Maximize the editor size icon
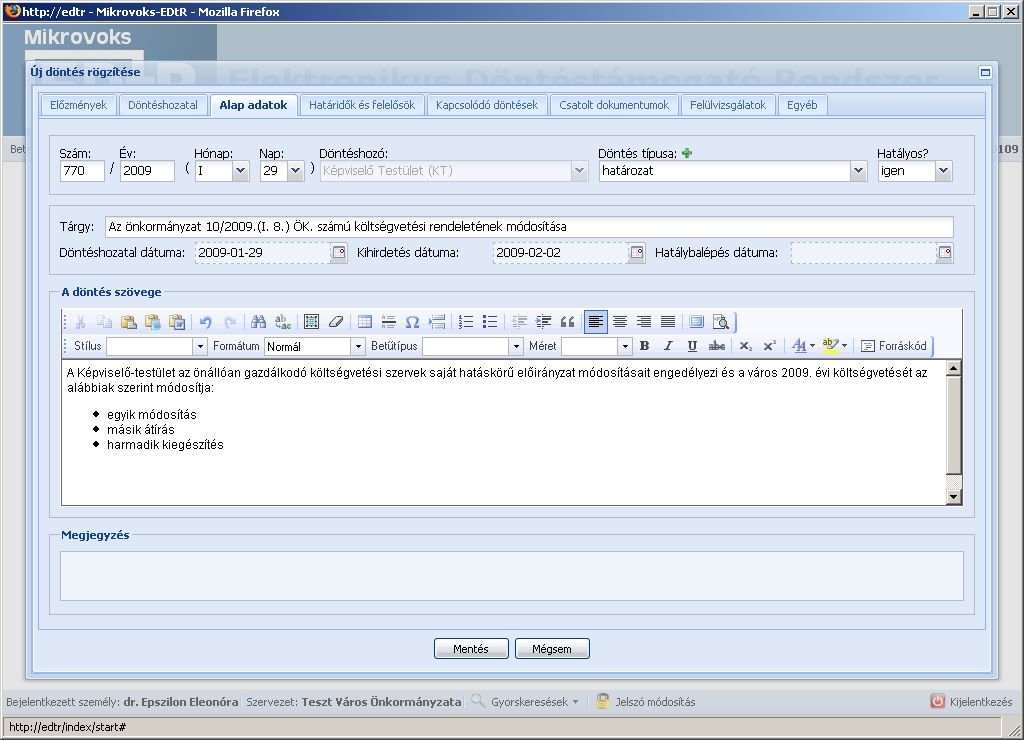Screen dimensions: 1024x740 (697, 322)
